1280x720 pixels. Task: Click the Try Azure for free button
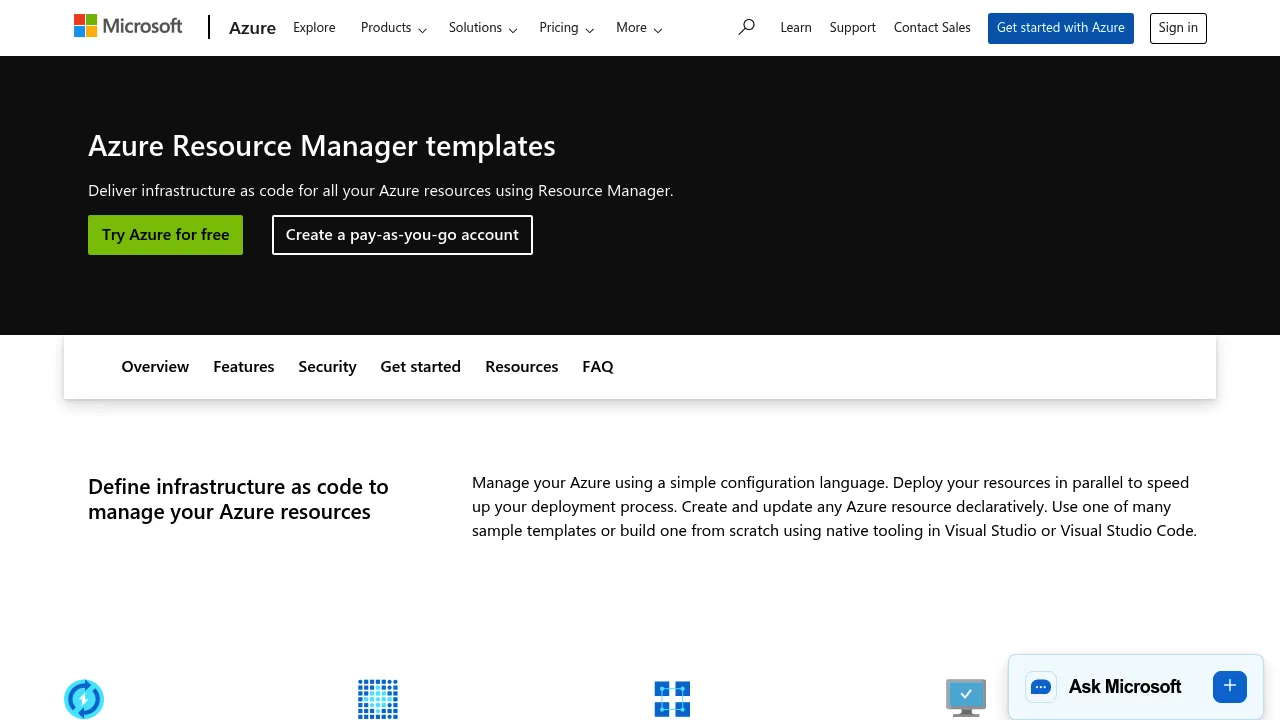click(x=165, y=235)
